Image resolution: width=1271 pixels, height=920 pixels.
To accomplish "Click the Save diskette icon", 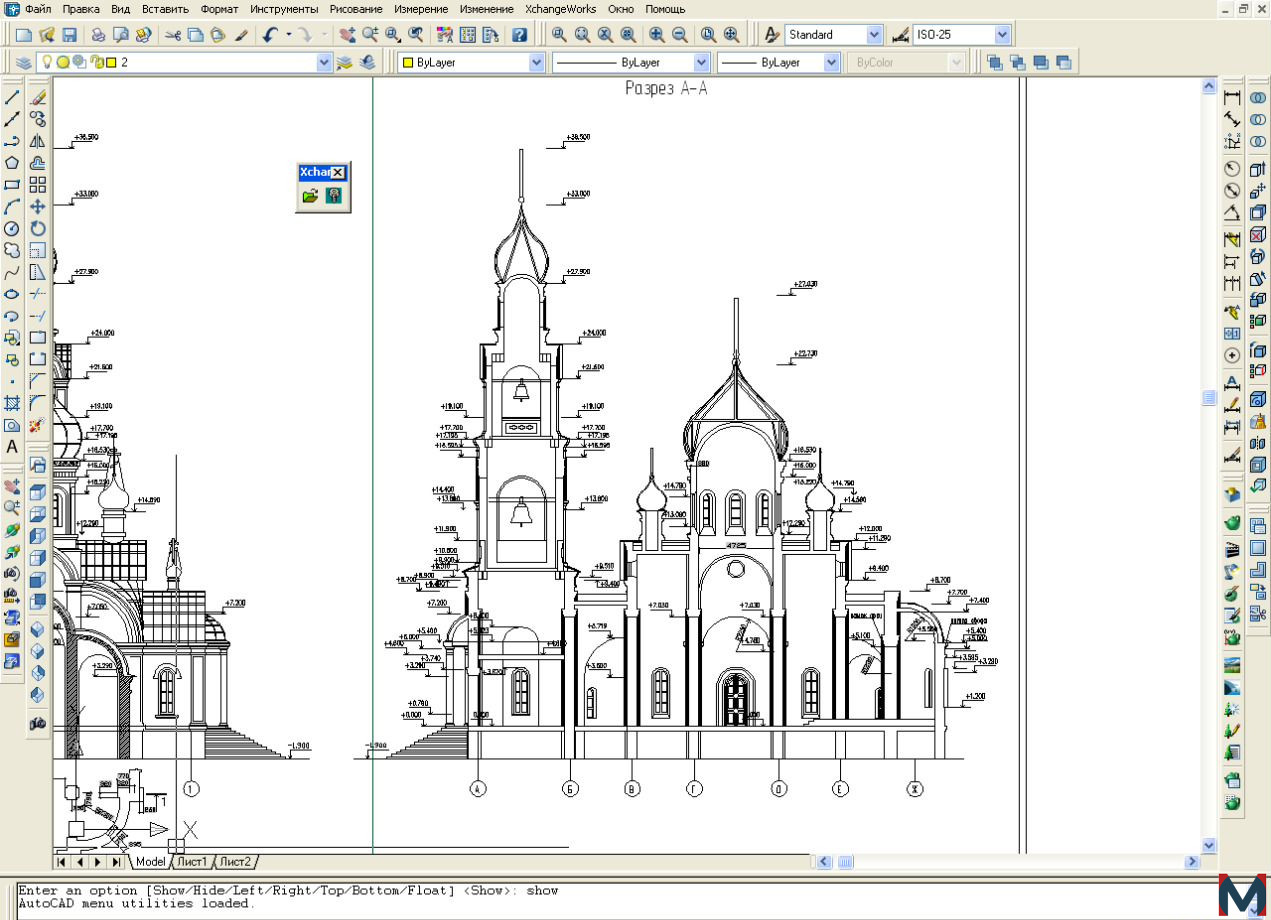I will (x=69, y=34).
